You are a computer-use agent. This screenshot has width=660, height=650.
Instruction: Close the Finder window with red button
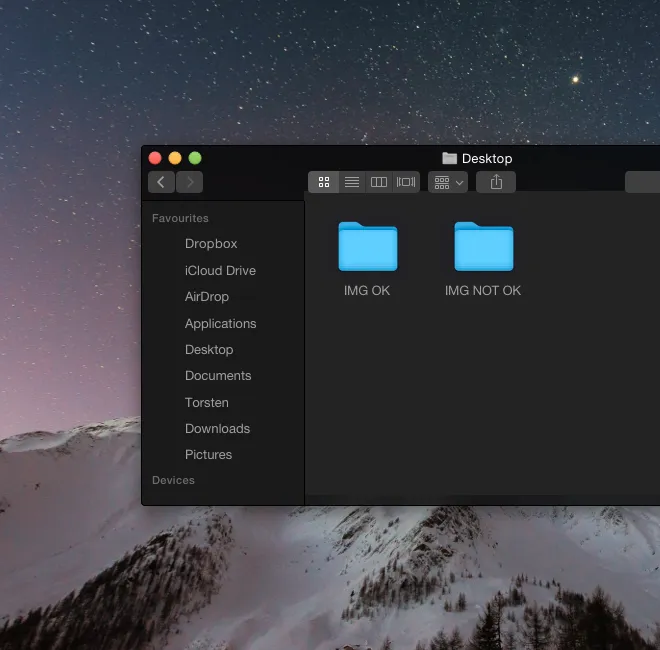pyautogui.click(x=155, y=158)
